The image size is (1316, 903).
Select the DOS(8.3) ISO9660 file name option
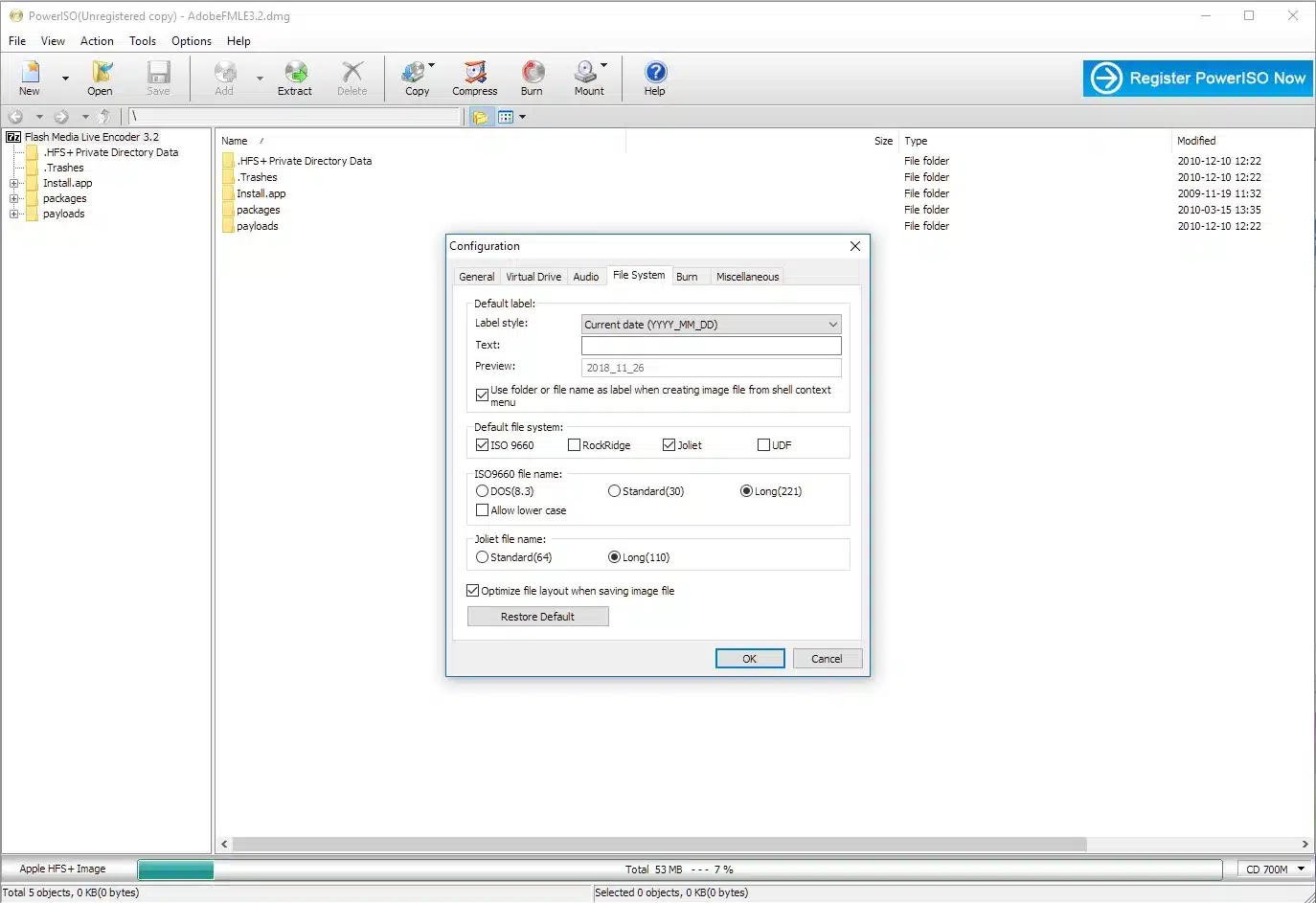click(x=483, y=490)
